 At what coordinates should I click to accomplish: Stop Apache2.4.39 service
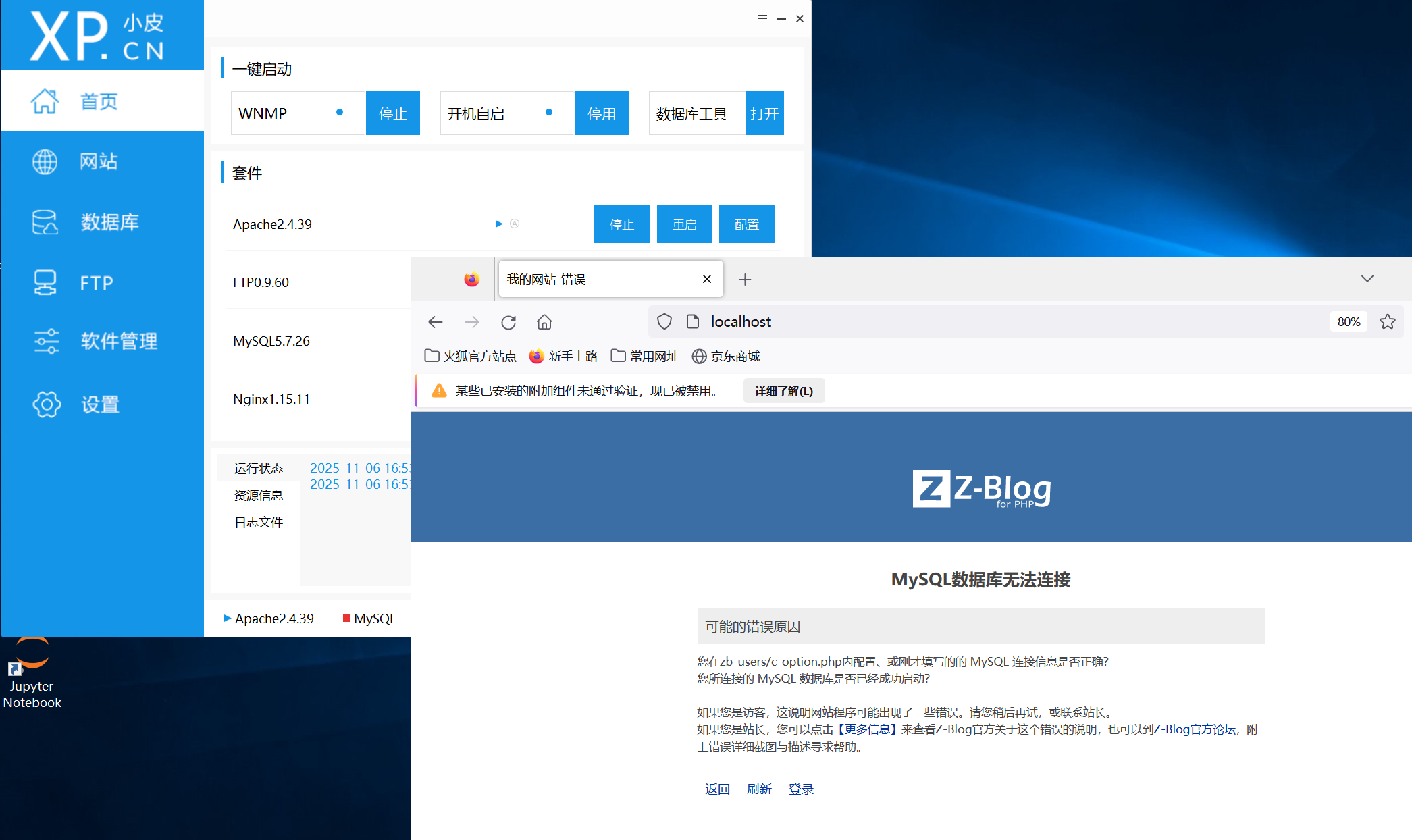(621, 224)
